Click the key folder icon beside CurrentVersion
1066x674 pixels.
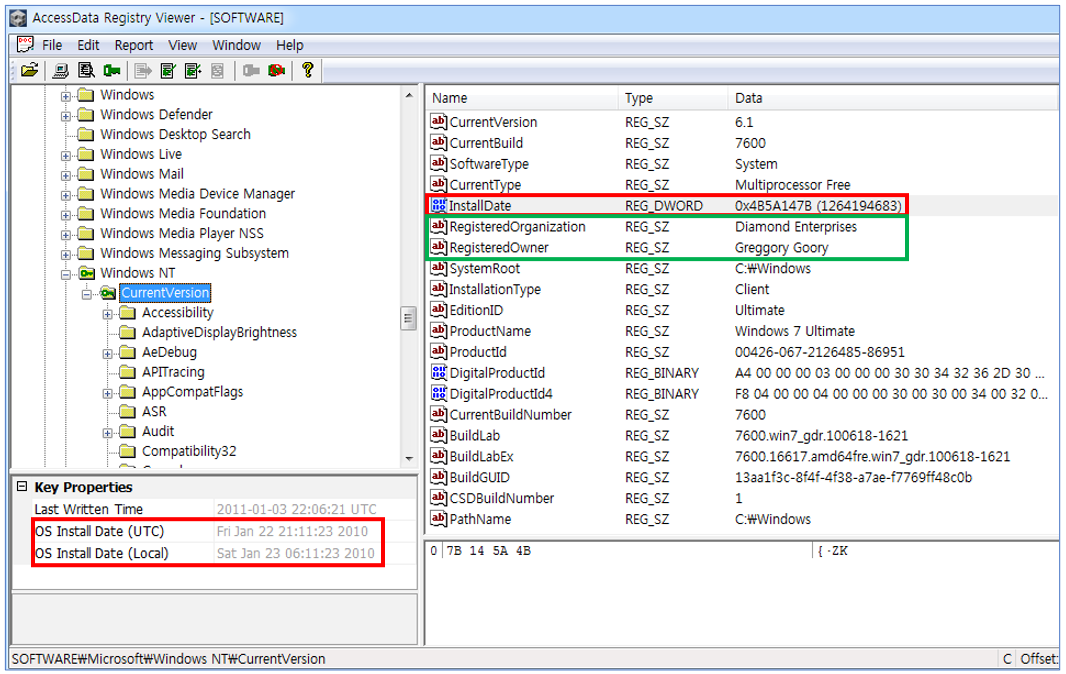107,292
